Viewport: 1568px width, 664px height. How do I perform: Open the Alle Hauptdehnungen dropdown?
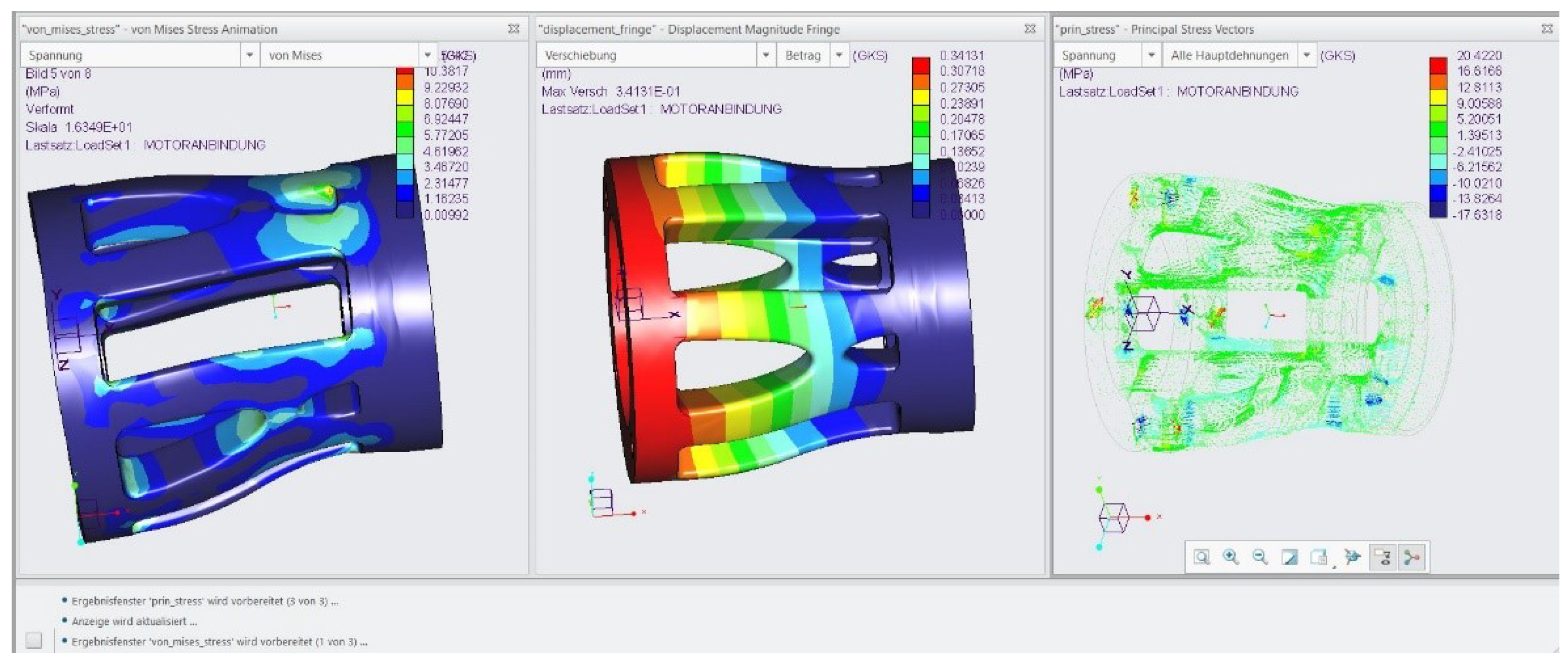pos(1306,55)
